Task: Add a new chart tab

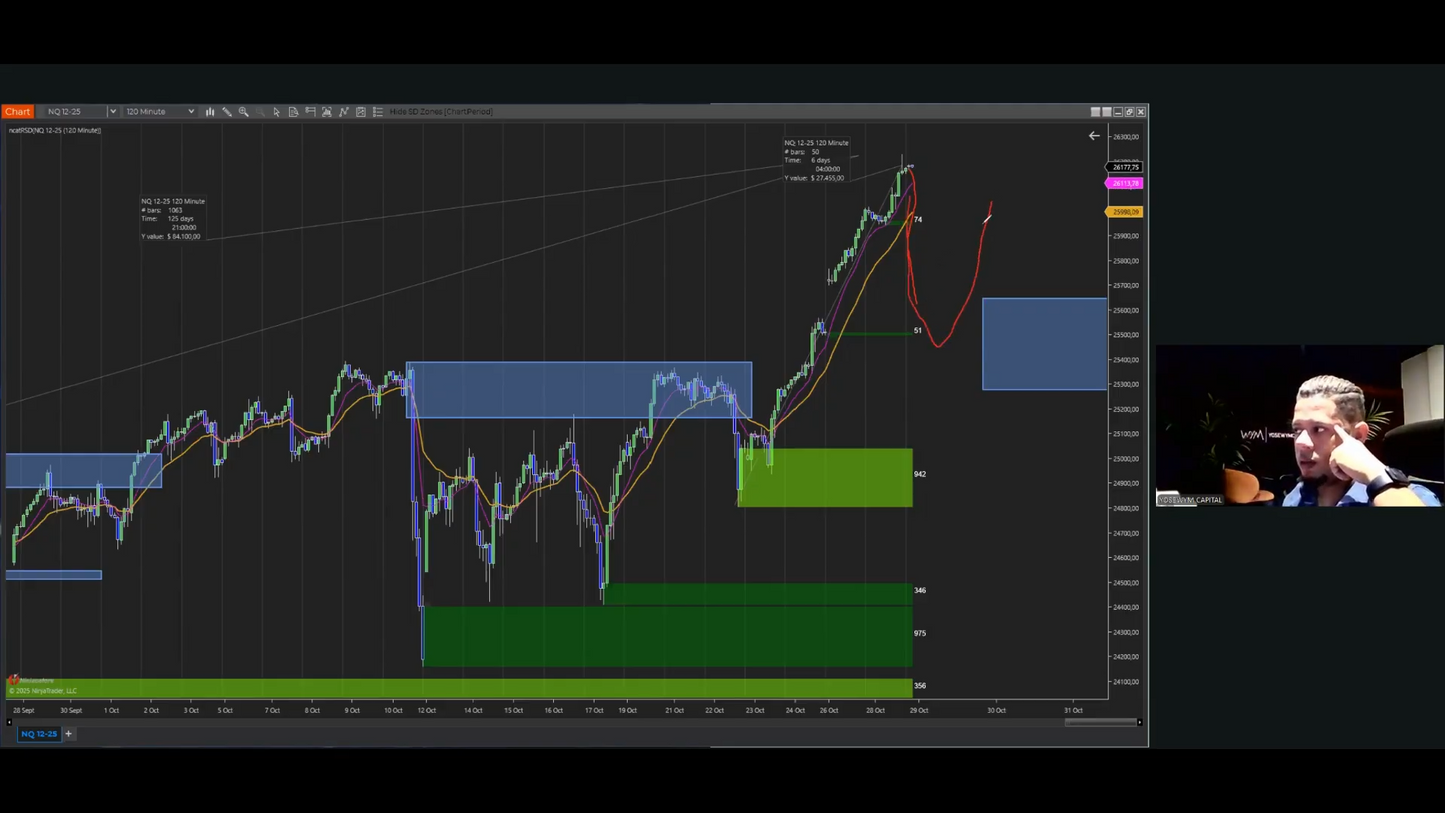Action: [69, 734]
